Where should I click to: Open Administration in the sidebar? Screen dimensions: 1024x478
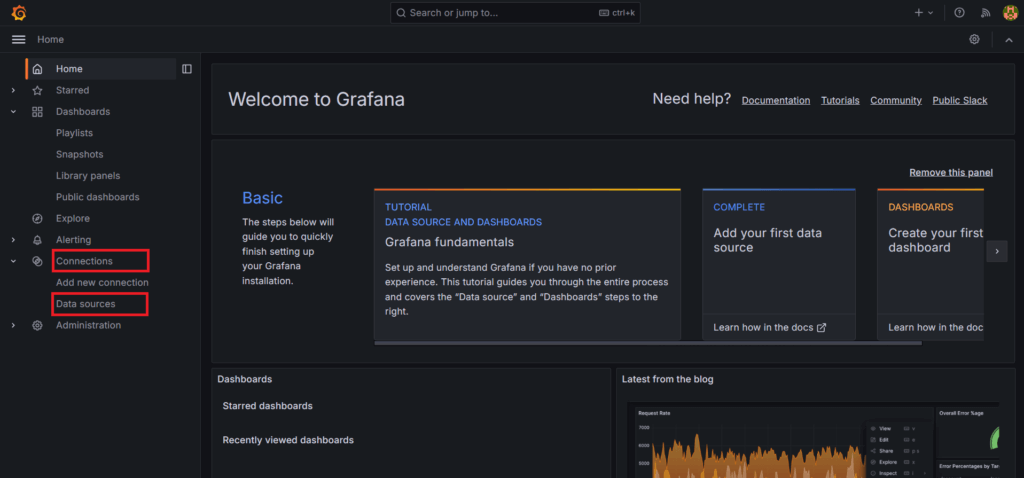88,325
